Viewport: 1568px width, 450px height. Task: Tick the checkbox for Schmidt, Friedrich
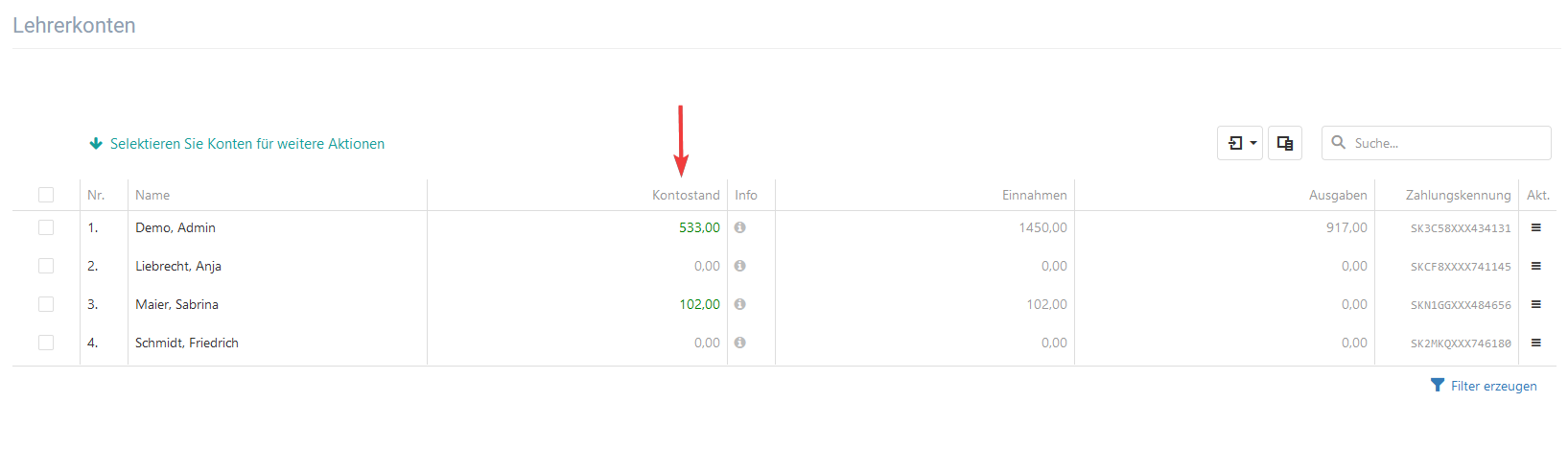click(46, 343)
